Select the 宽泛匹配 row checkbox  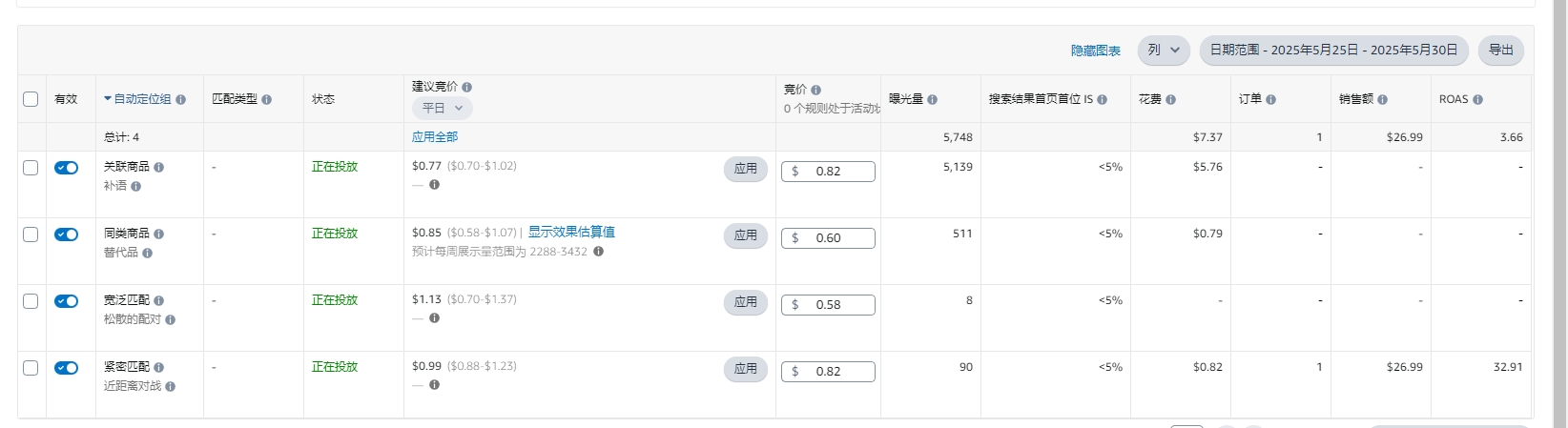[31, 301]
